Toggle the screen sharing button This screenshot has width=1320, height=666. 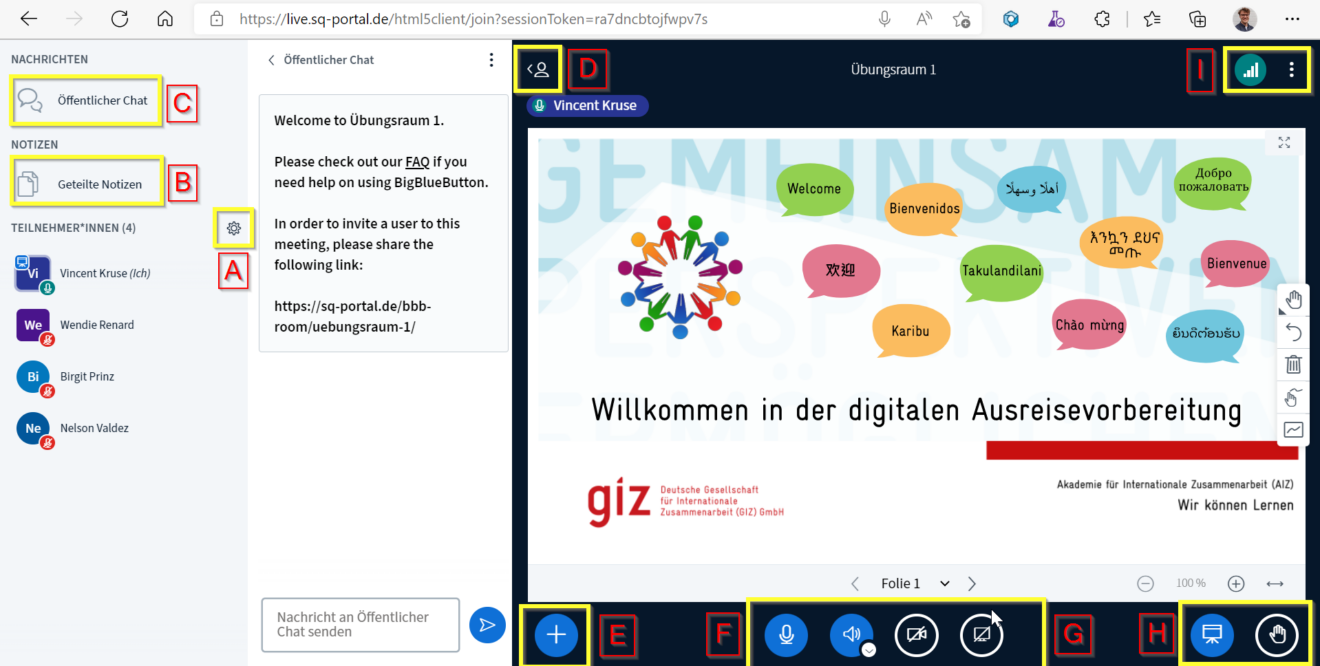pos(981,634)
